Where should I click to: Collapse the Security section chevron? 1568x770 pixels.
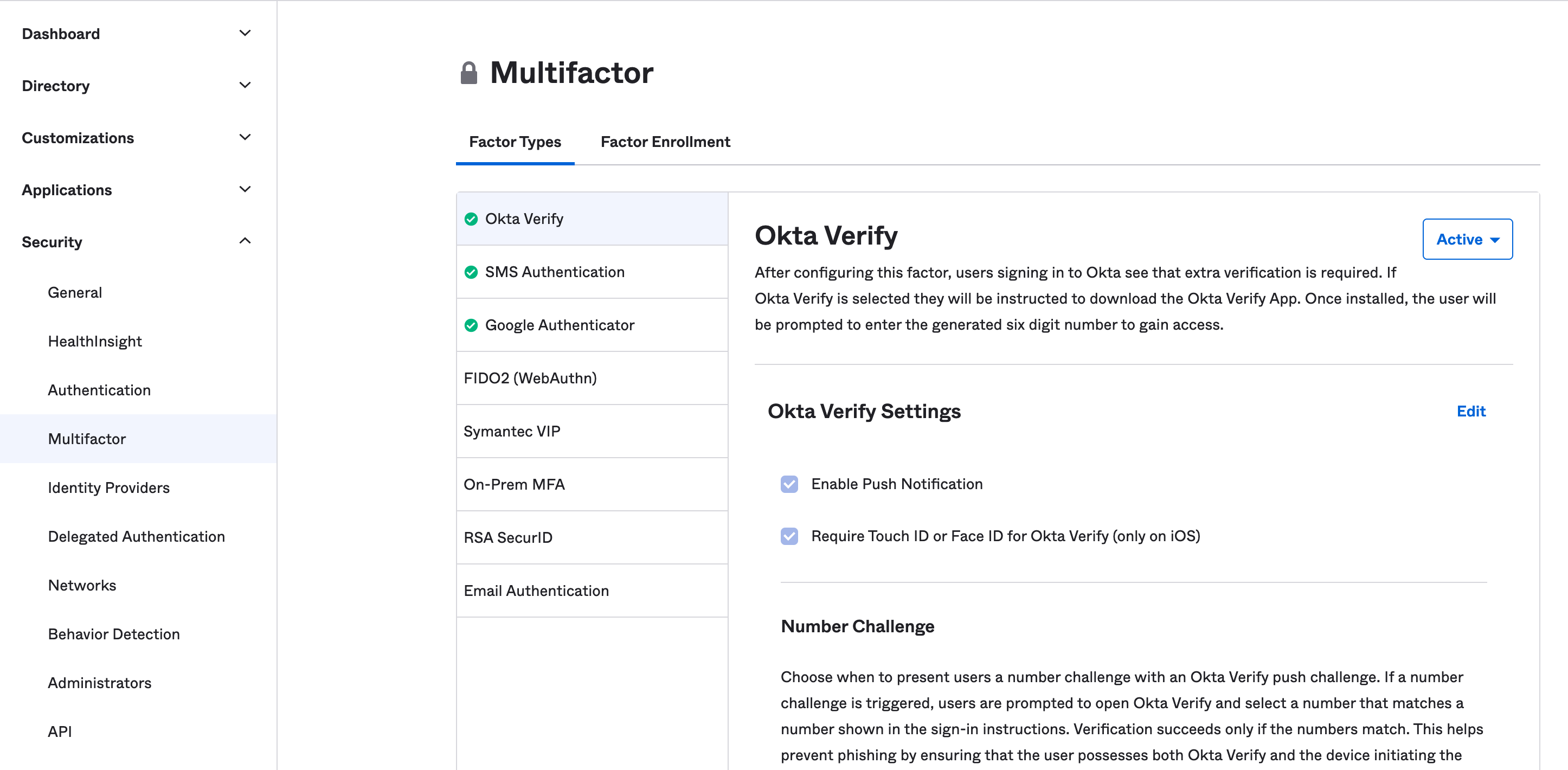pos(245,241)
